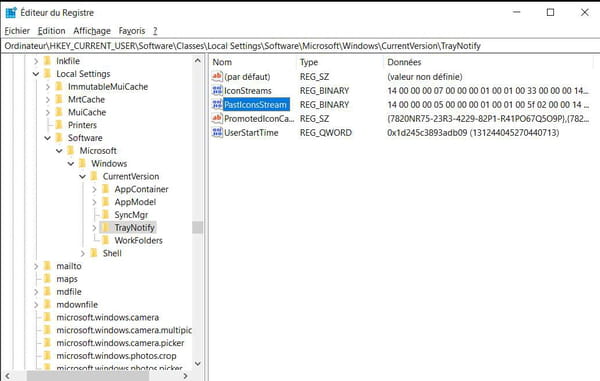Click the (valeur non définie) data cell

click(425, 77)
